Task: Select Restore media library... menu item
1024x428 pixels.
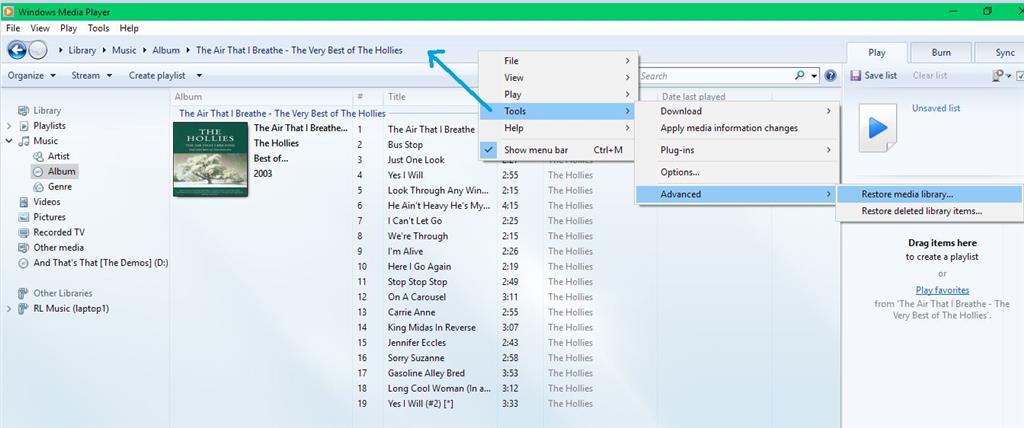Action: 929,194
